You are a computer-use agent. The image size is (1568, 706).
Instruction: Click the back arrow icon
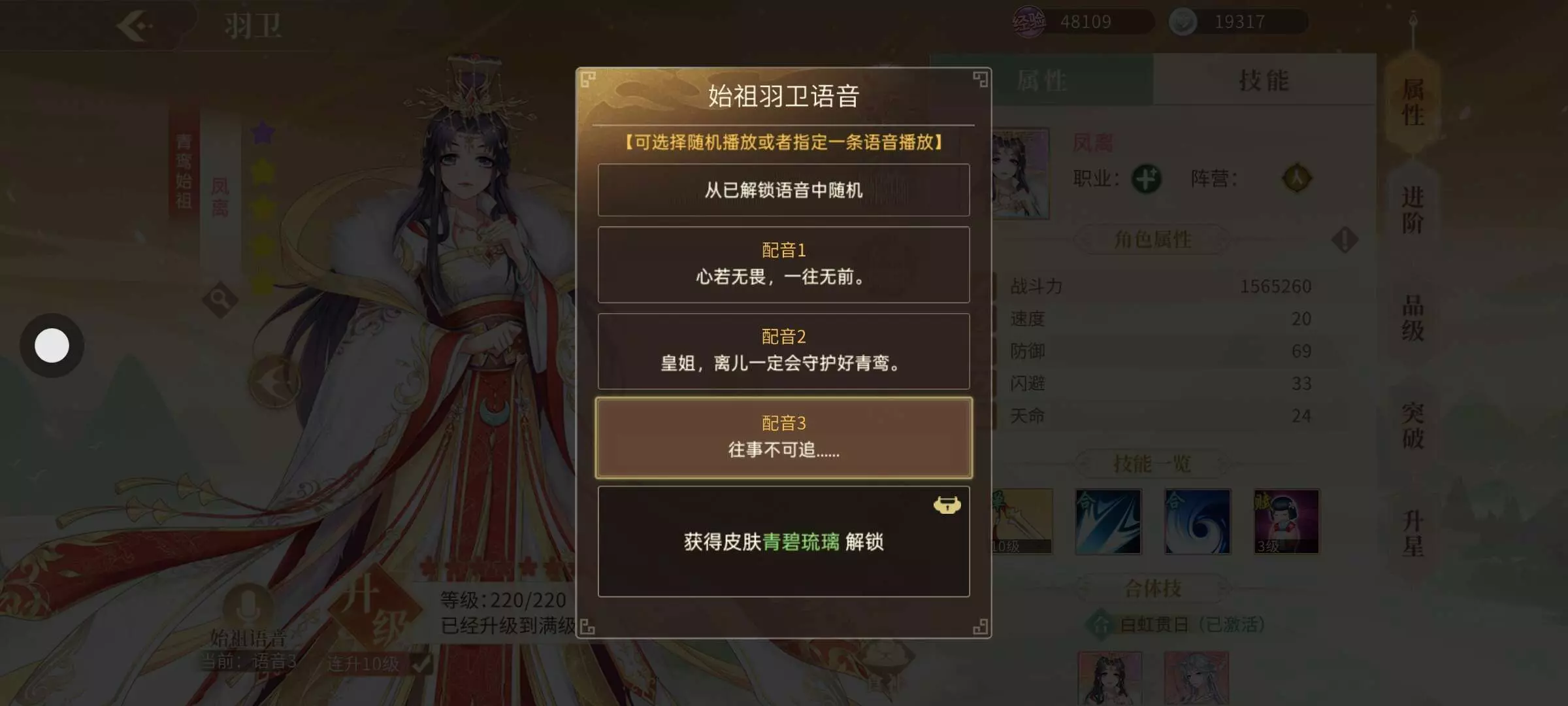[x=135, y=26]
